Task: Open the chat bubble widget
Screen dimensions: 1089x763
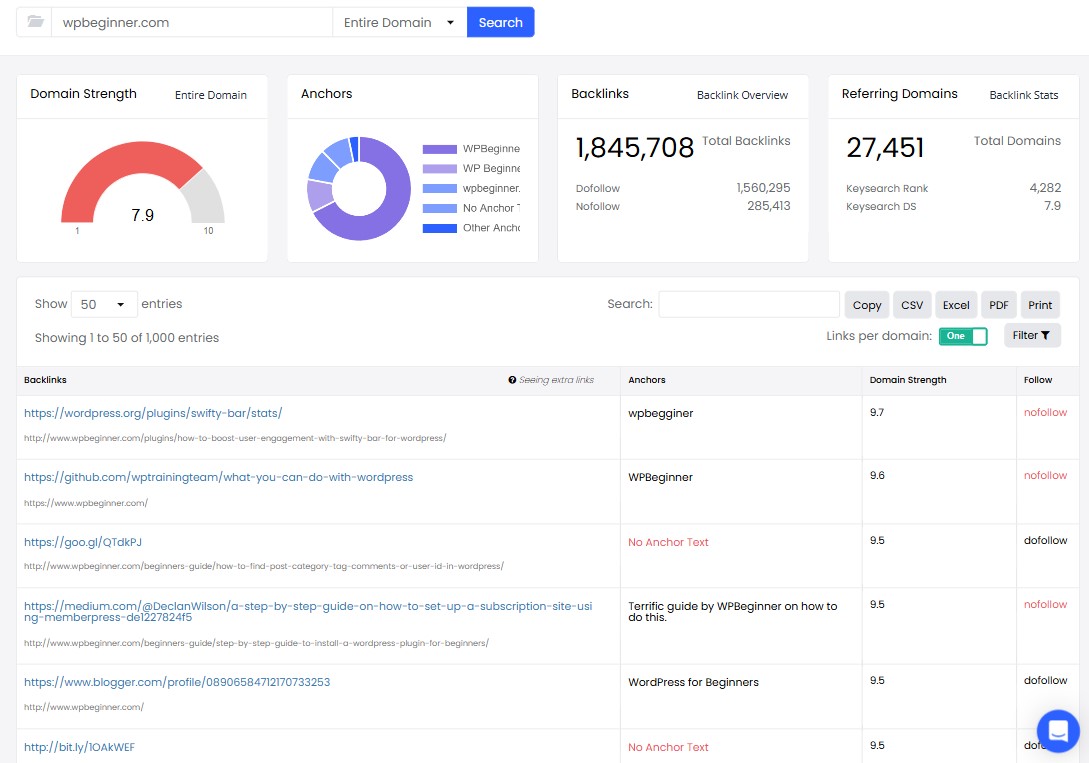Action: pyautogui.click(x=1058, y=730)
